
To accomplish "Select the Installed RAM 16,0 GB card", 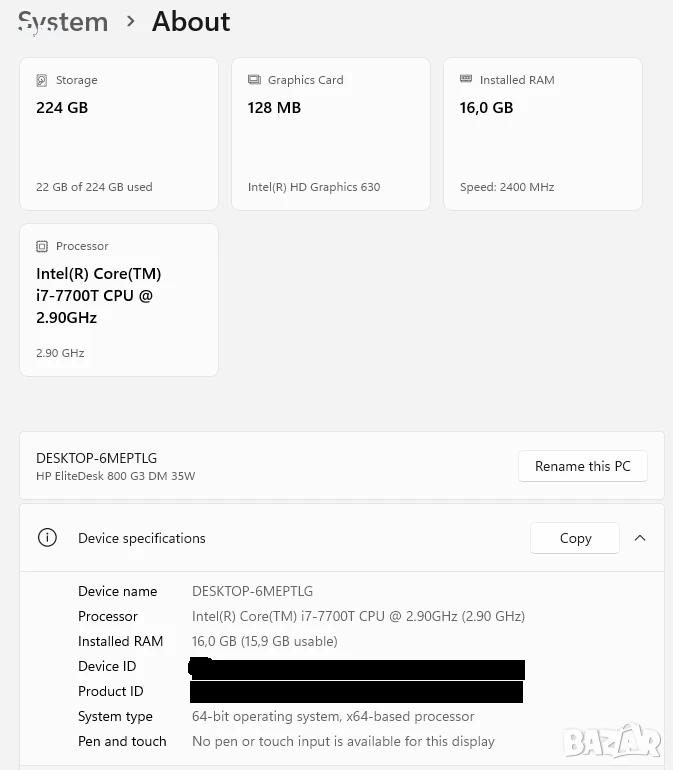I will tap(543, 134).
